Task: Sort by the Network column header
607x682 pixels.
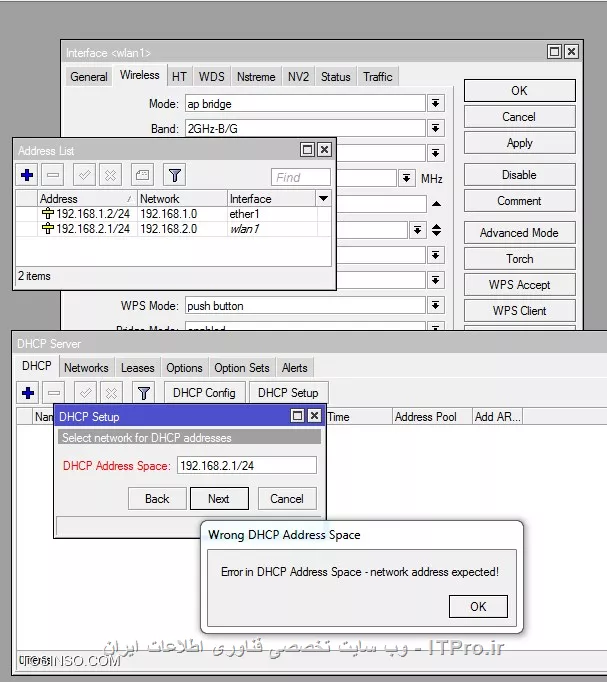Action: coord(182,199)
